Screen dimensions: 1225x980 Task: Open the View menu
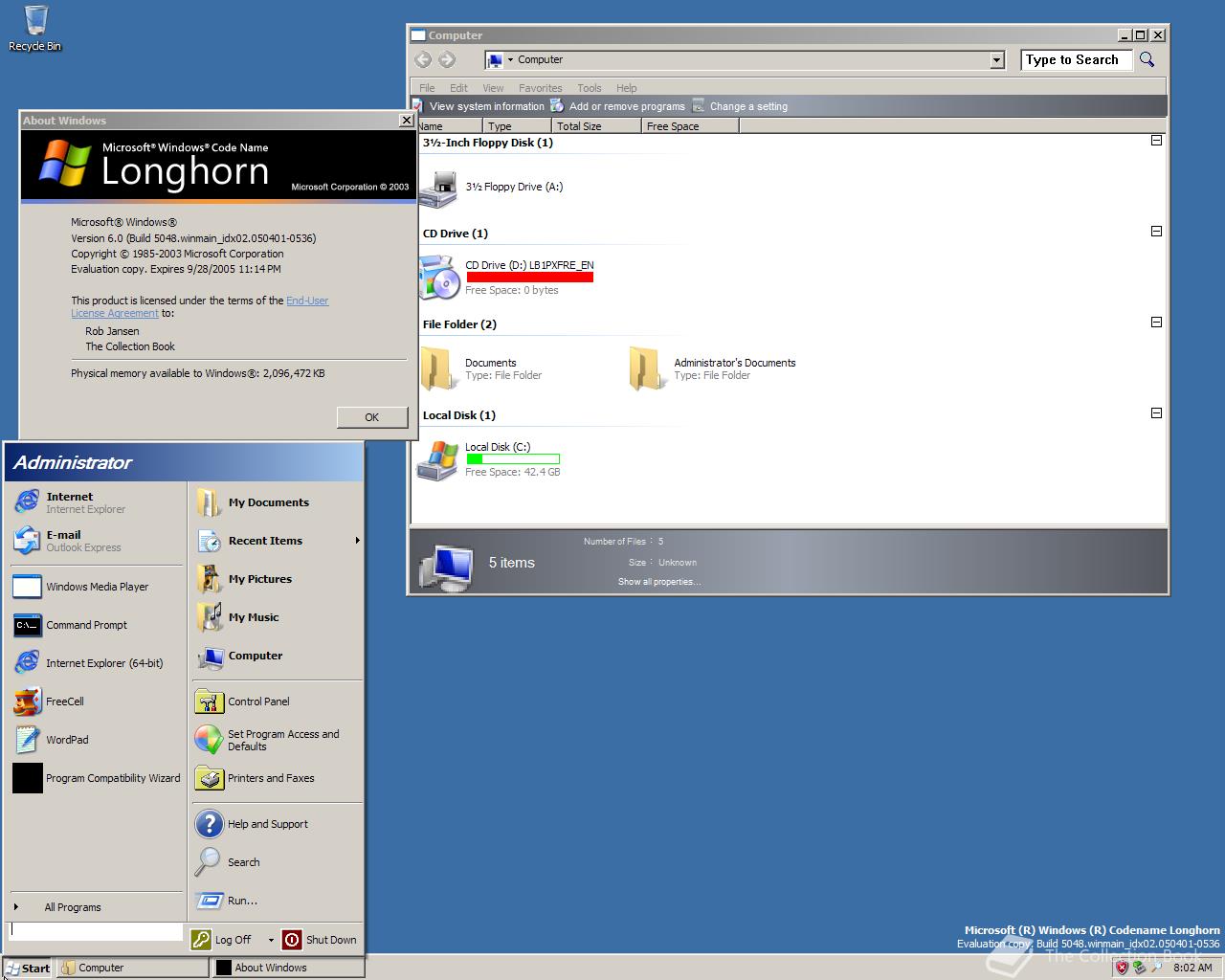tap(493, 88)
